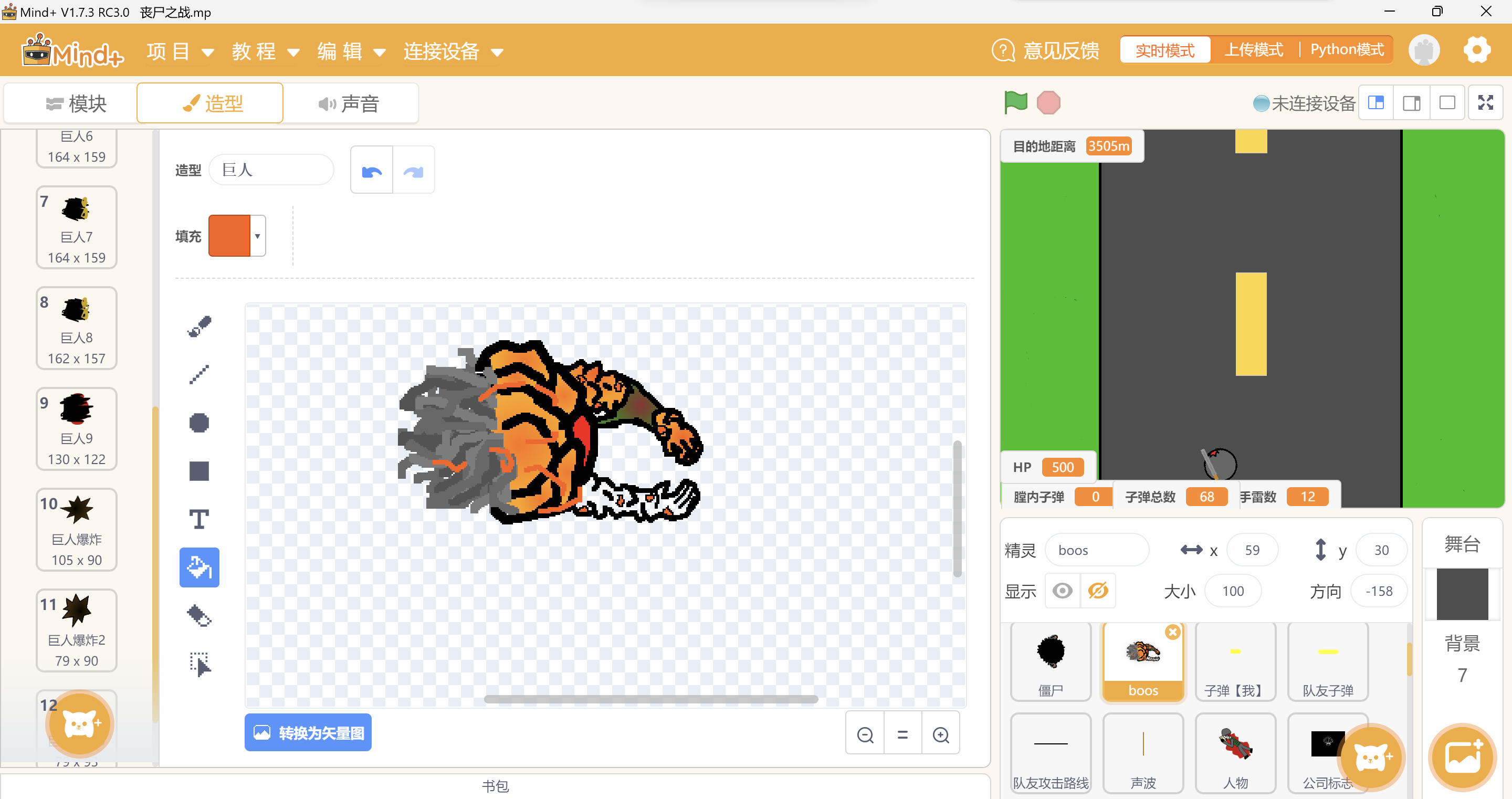
Task: Open the 模块 tab
Action: pos(75,103)
